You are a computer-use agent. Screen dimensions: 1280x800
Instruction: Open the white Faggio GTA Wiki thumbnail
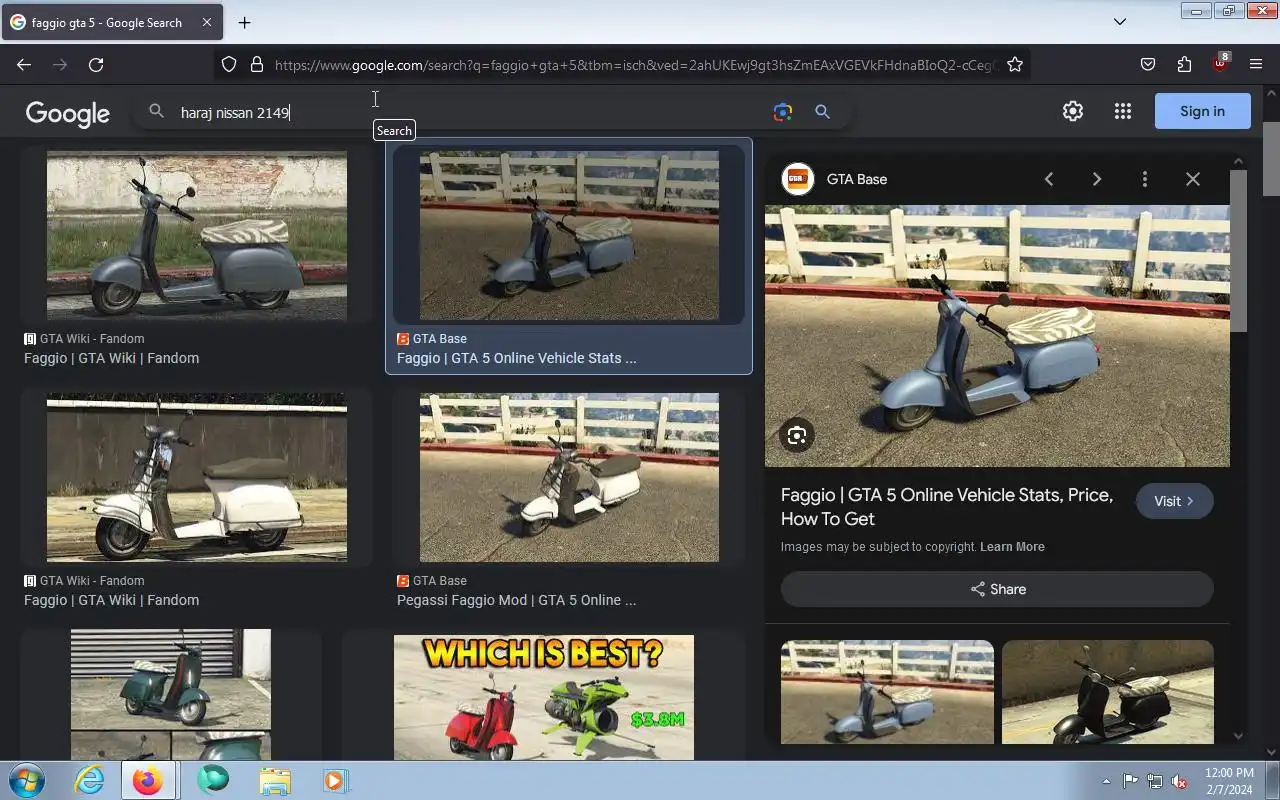pyautogui.click(x=197, y=477)
